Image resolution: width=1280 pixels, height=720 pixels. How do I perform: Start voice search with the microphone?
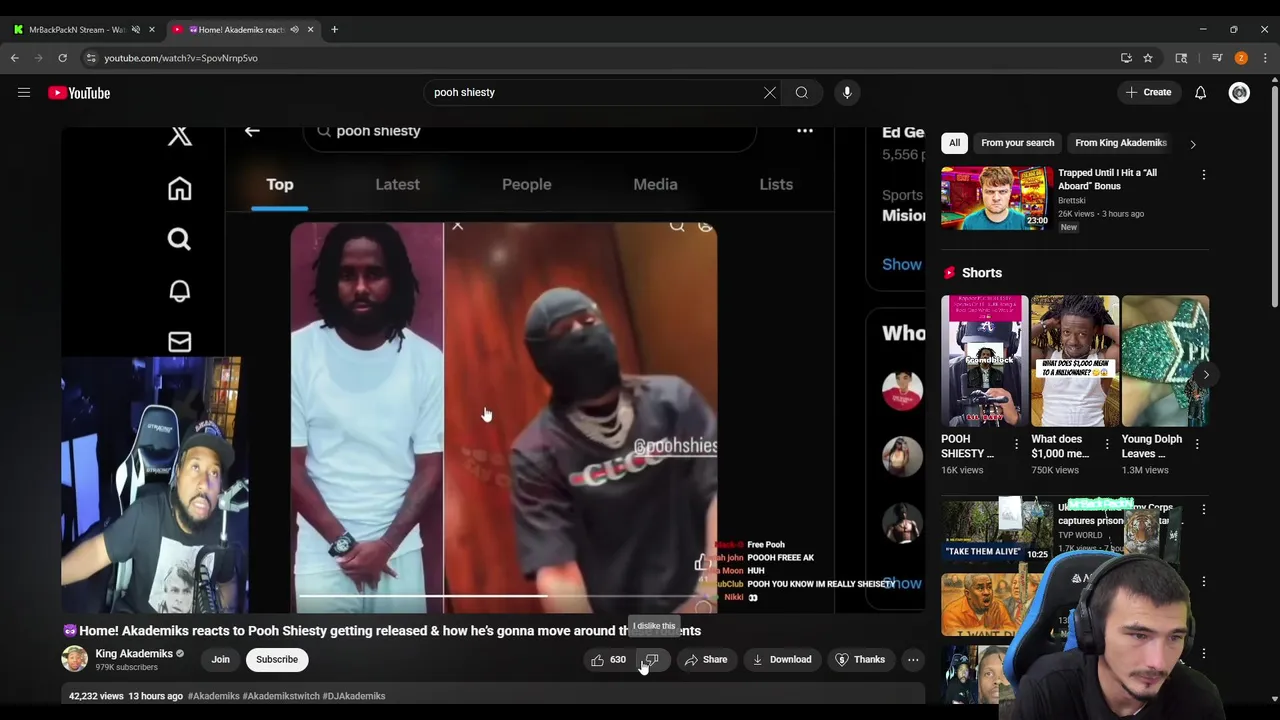(847, 93)
